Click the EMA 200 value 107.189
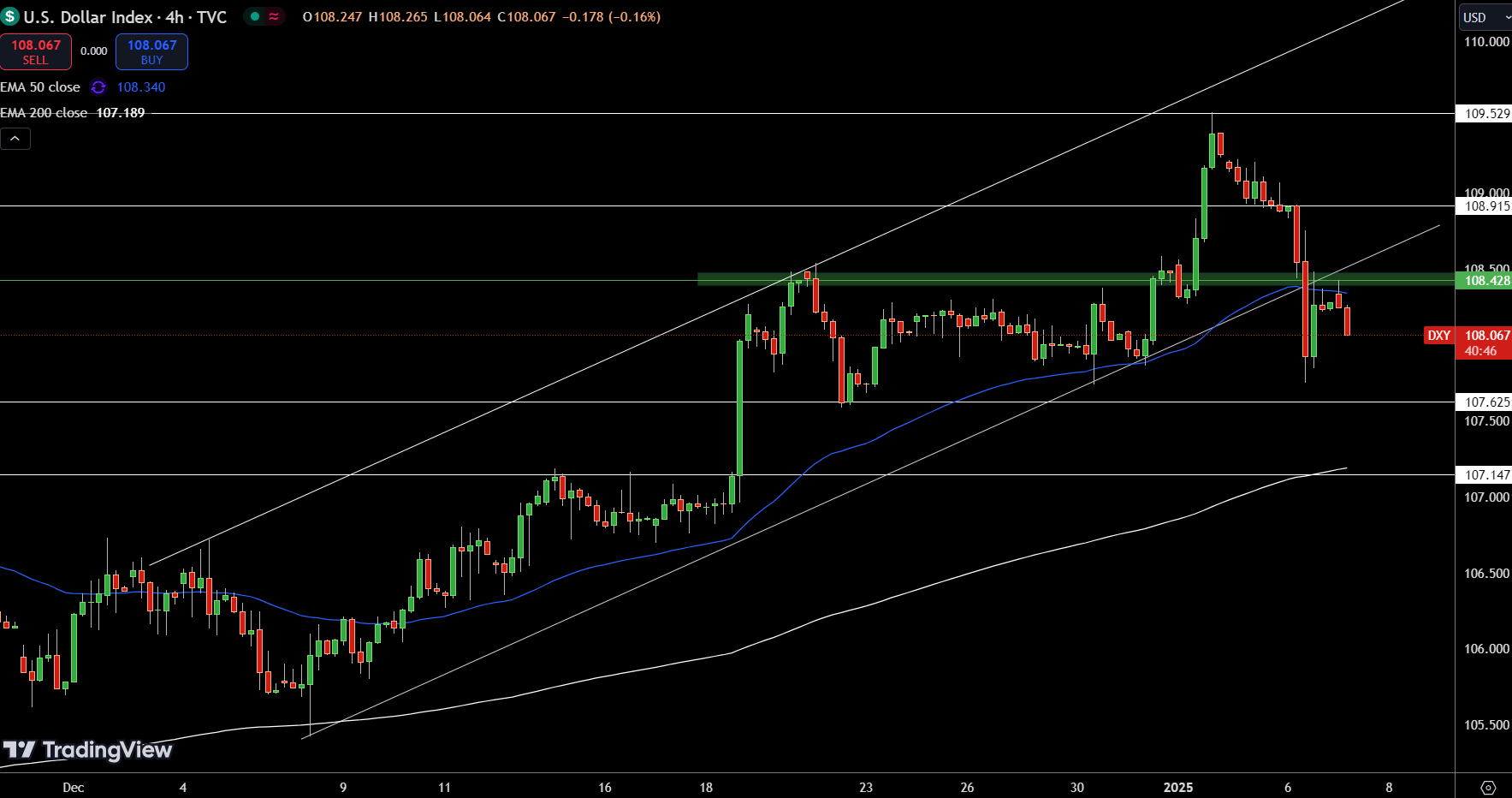Screen dimensions: 1512x798 click(121, 113)
